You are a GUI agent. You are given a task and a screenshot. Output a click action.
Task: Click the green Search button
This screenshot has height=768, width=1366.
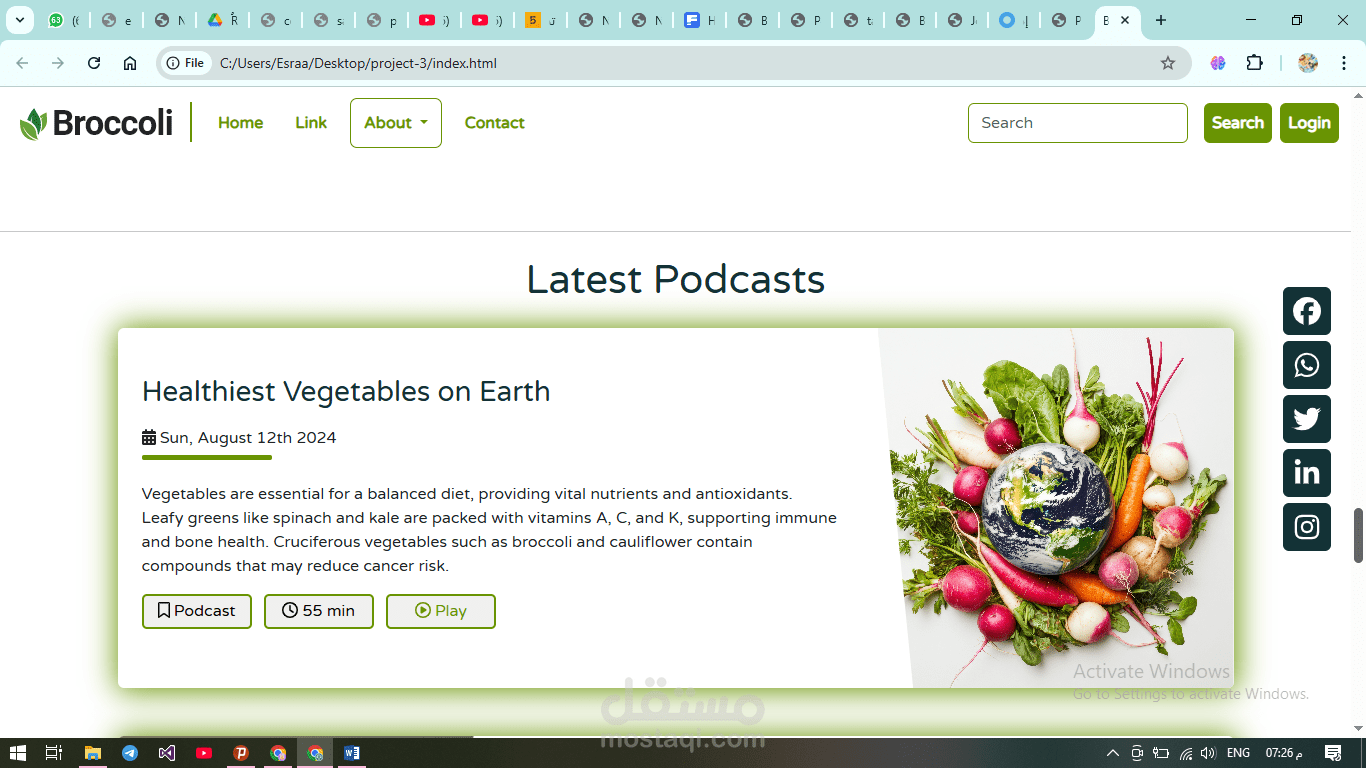tap(1238, 123)
